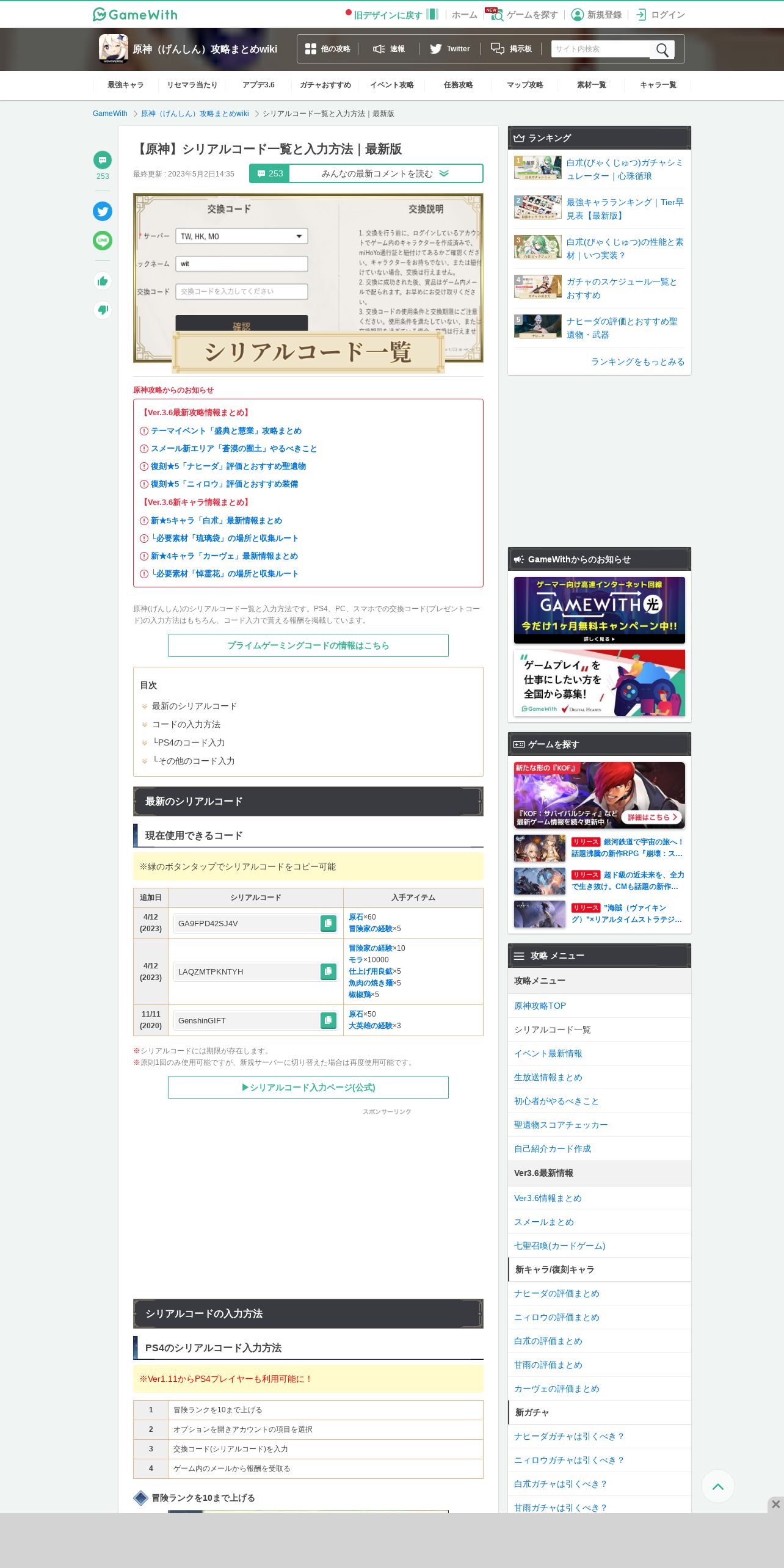Click the GA9FPD42SJ4V code field
Image resolution: width=784 pixels, height=1568 pixels.
[x=247, y=923]
